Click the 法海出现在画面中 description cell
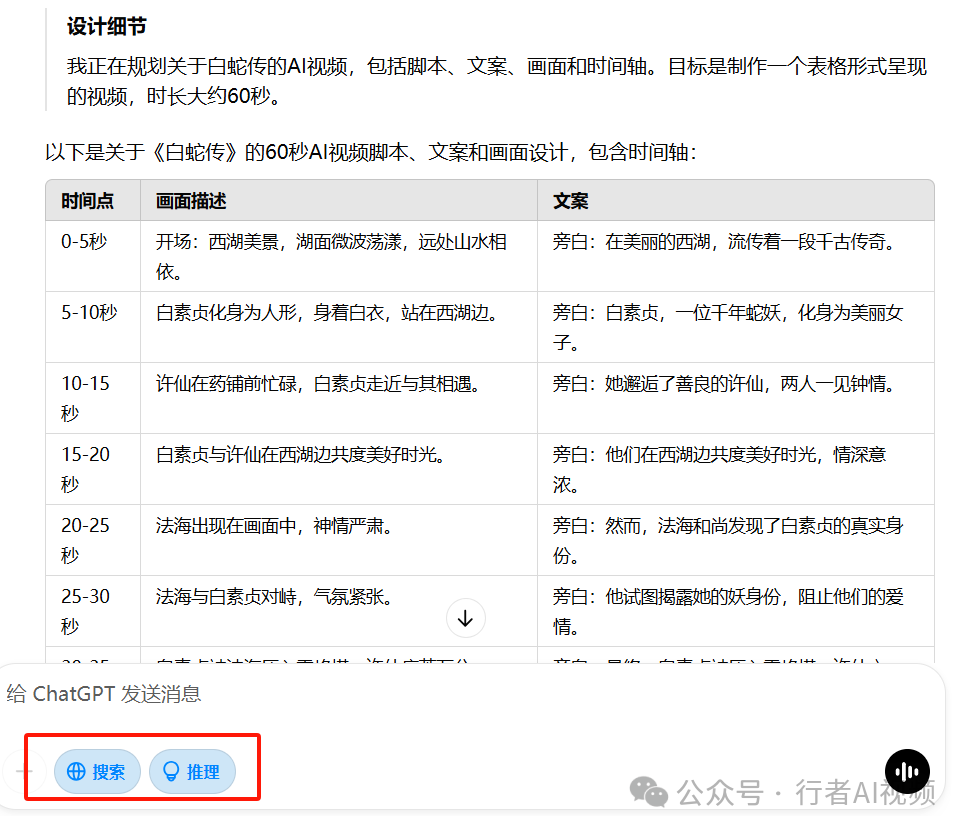 (274, 526)
